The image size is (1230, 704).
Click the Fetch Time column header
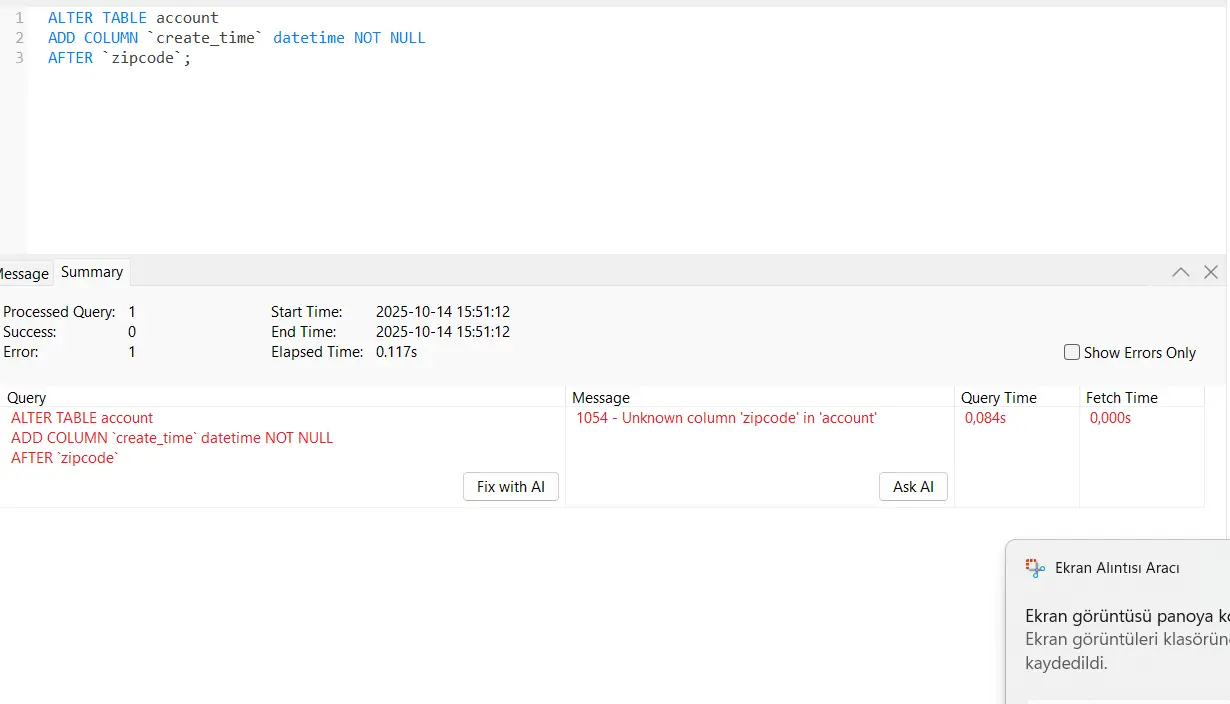[x=1121, y=397]
